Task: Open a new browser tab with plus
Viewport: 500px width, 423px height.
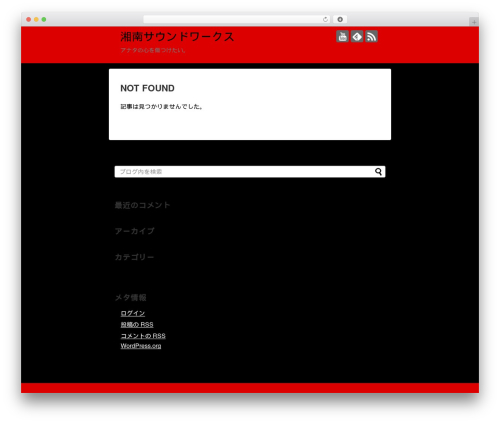Action: 474,22
